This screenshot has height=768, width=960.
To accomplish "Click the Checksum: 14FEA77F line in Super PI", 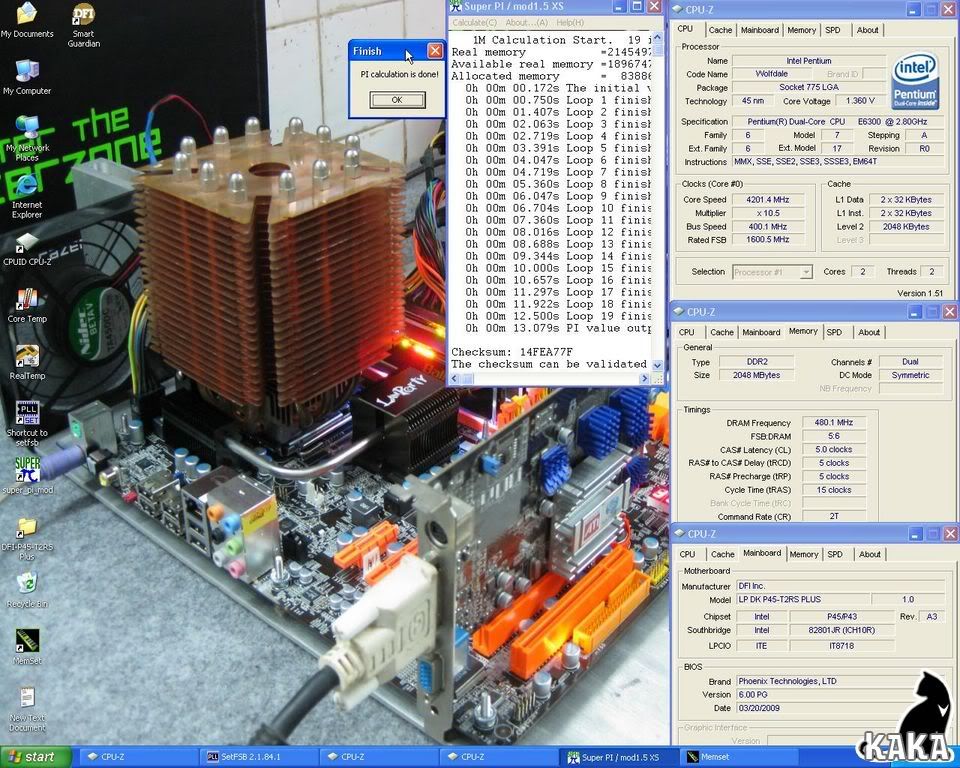I will pos(512,352).
